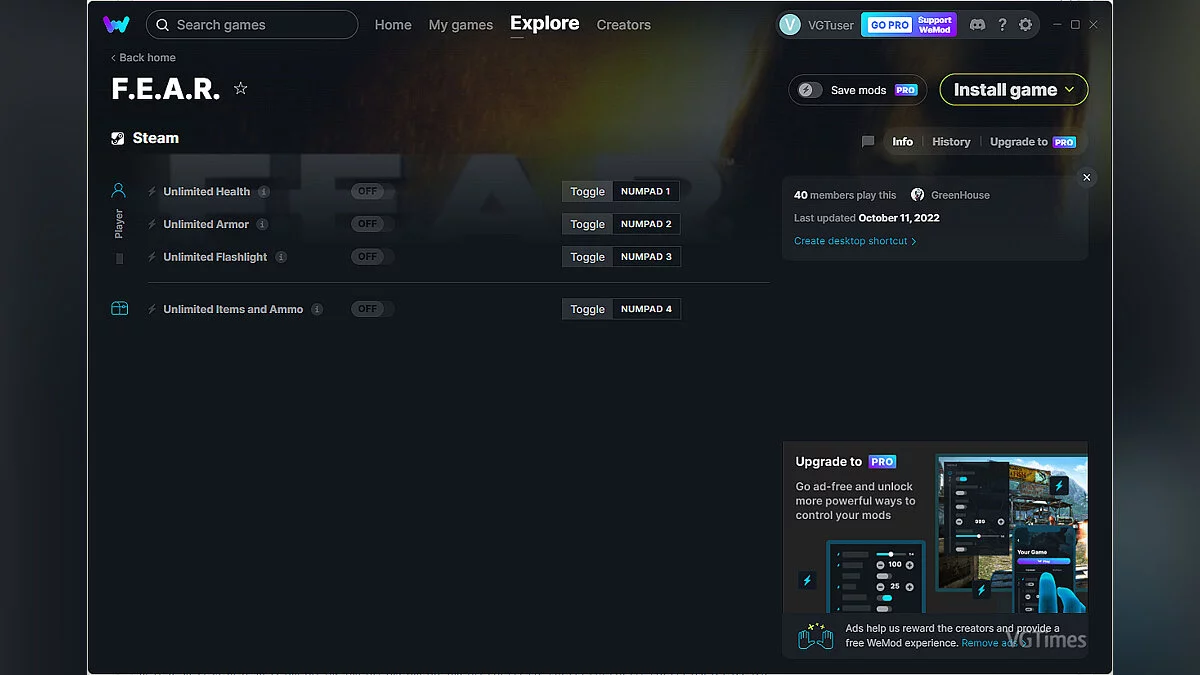
Task: Go to the Home tab
Action: (x=393, y=25)
